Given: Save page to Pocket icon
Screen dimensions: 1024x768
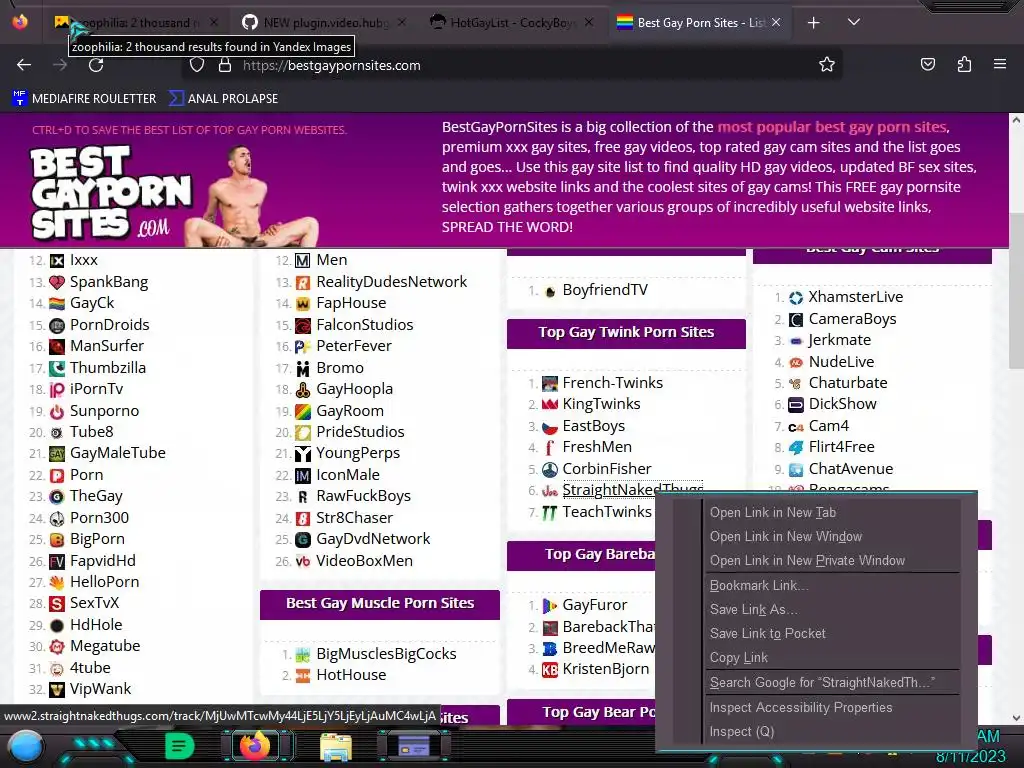Looking at the screenshot, I should pos(927,64).
